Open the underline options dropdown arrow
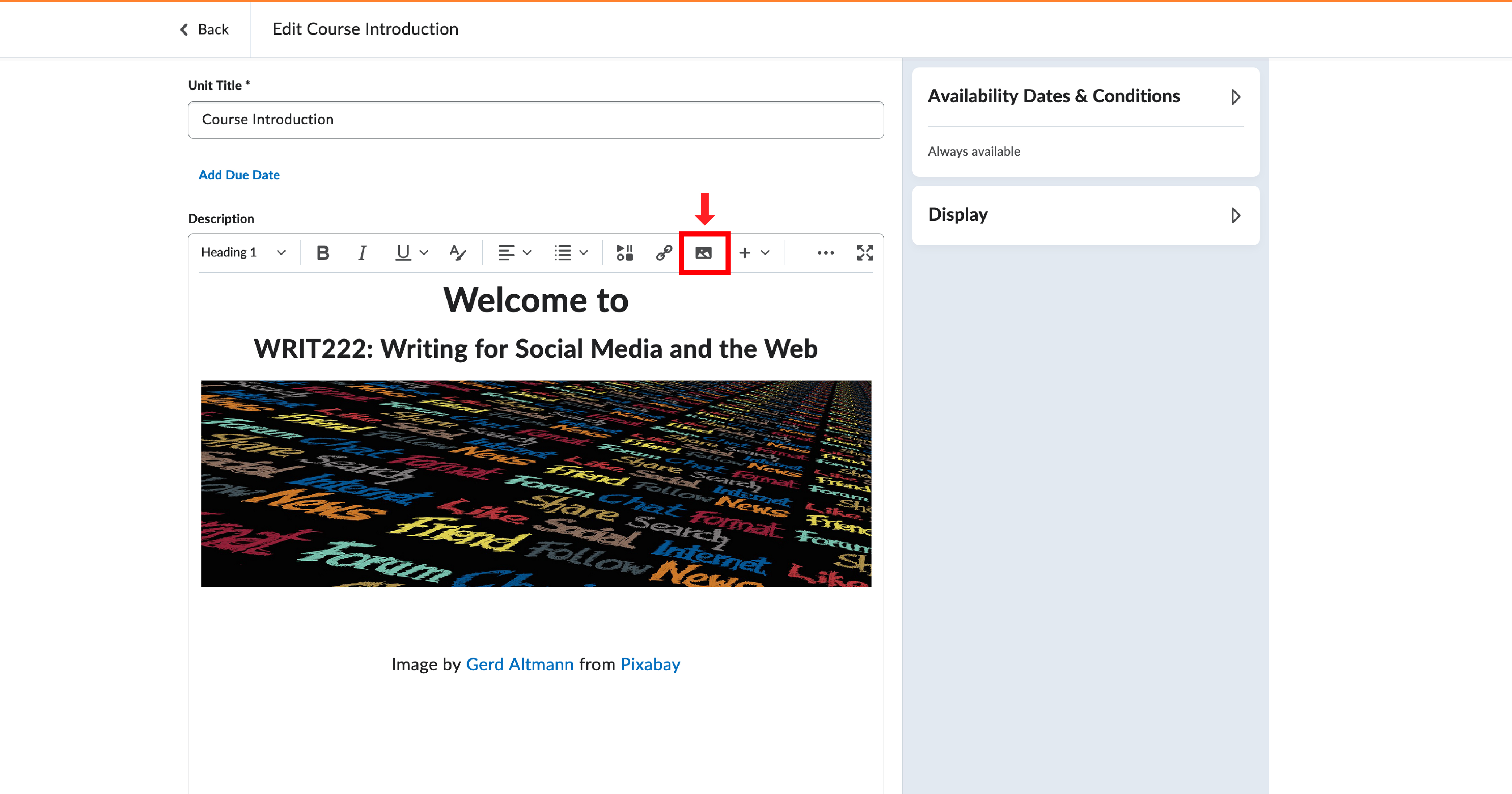This screenshot has width=1512, height=794. [424, 253]
